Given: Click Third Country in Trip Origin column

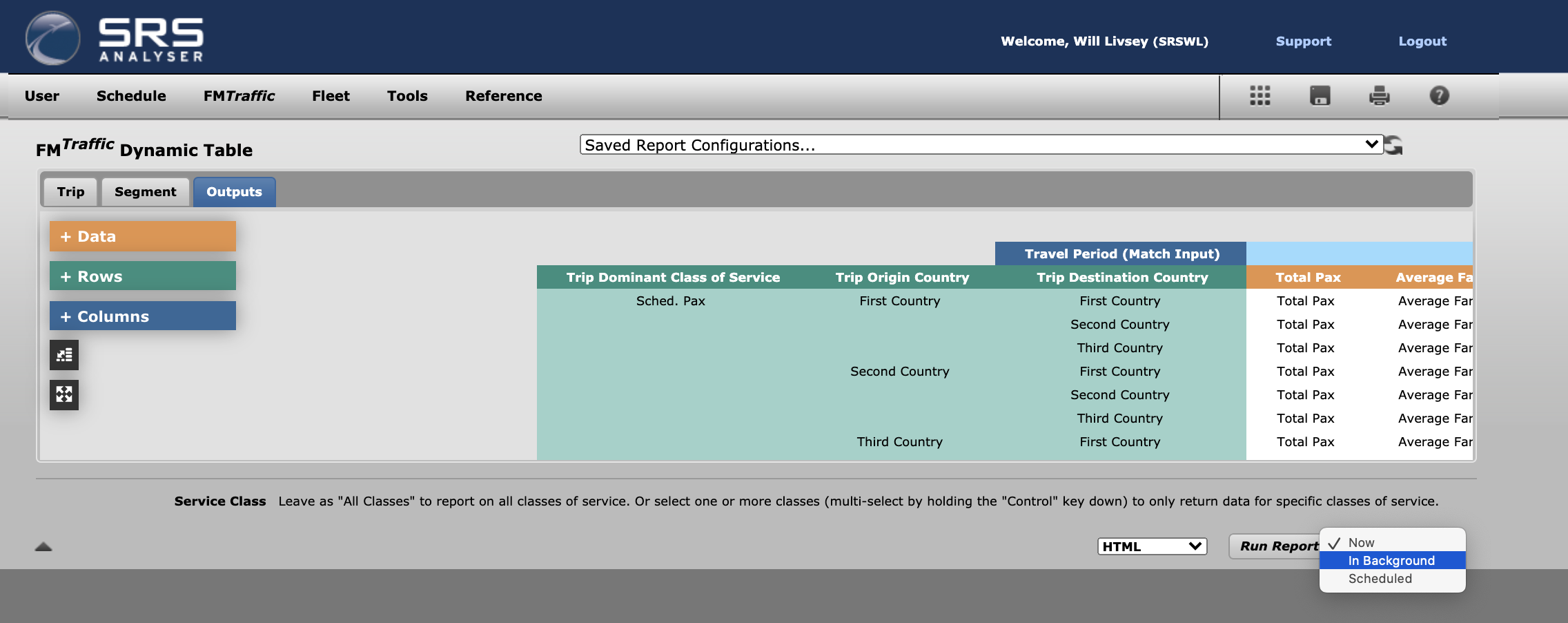Looking at the screenshot, I should tap(899, 442).
